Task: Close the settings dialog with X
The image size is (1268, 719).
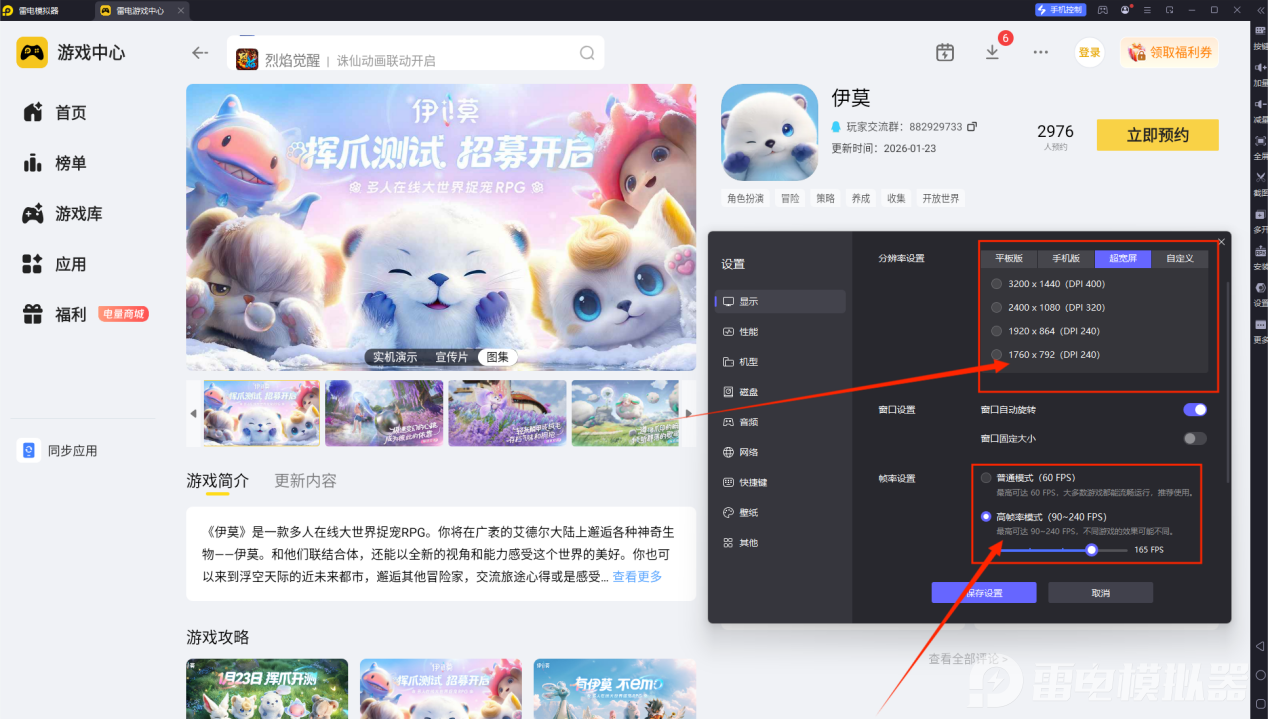Action: 1221,242
